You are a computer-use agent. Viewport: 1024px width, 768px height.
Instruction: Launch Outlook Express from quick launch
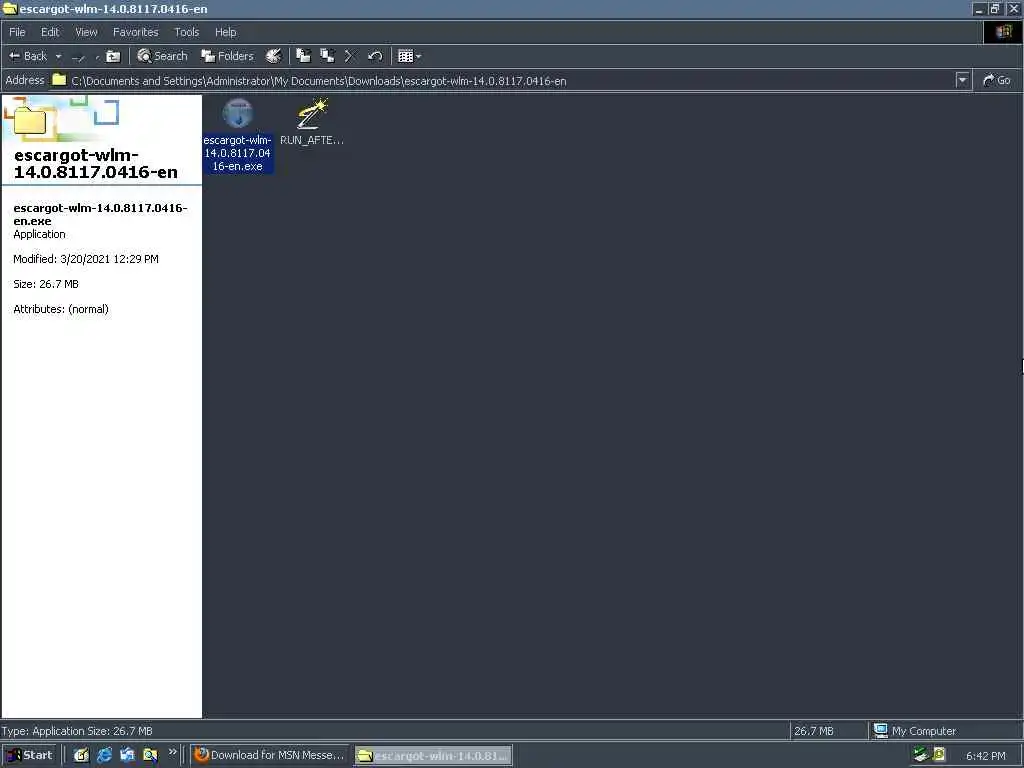tap(127, 755)
